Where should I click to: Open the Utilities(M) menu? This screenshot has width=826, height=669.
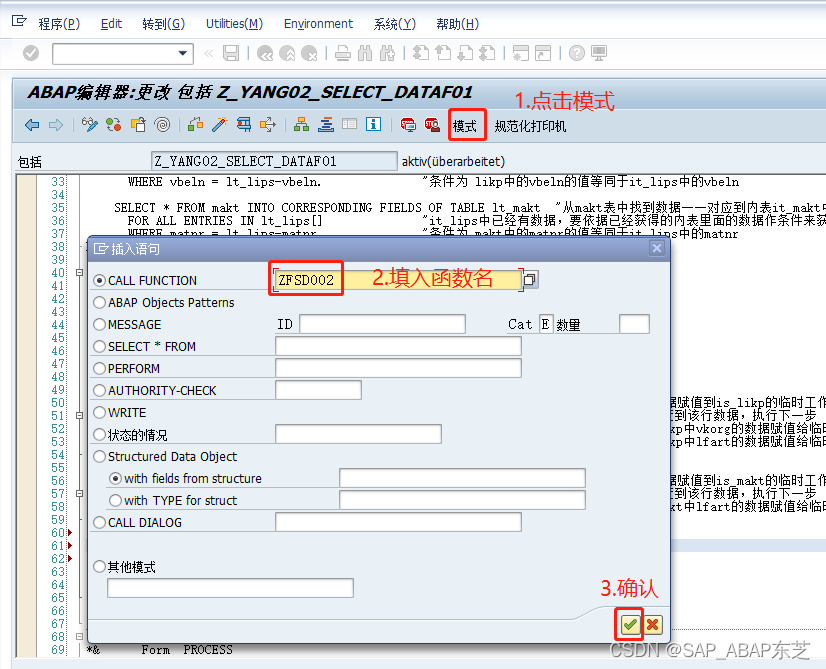(233, 24)
